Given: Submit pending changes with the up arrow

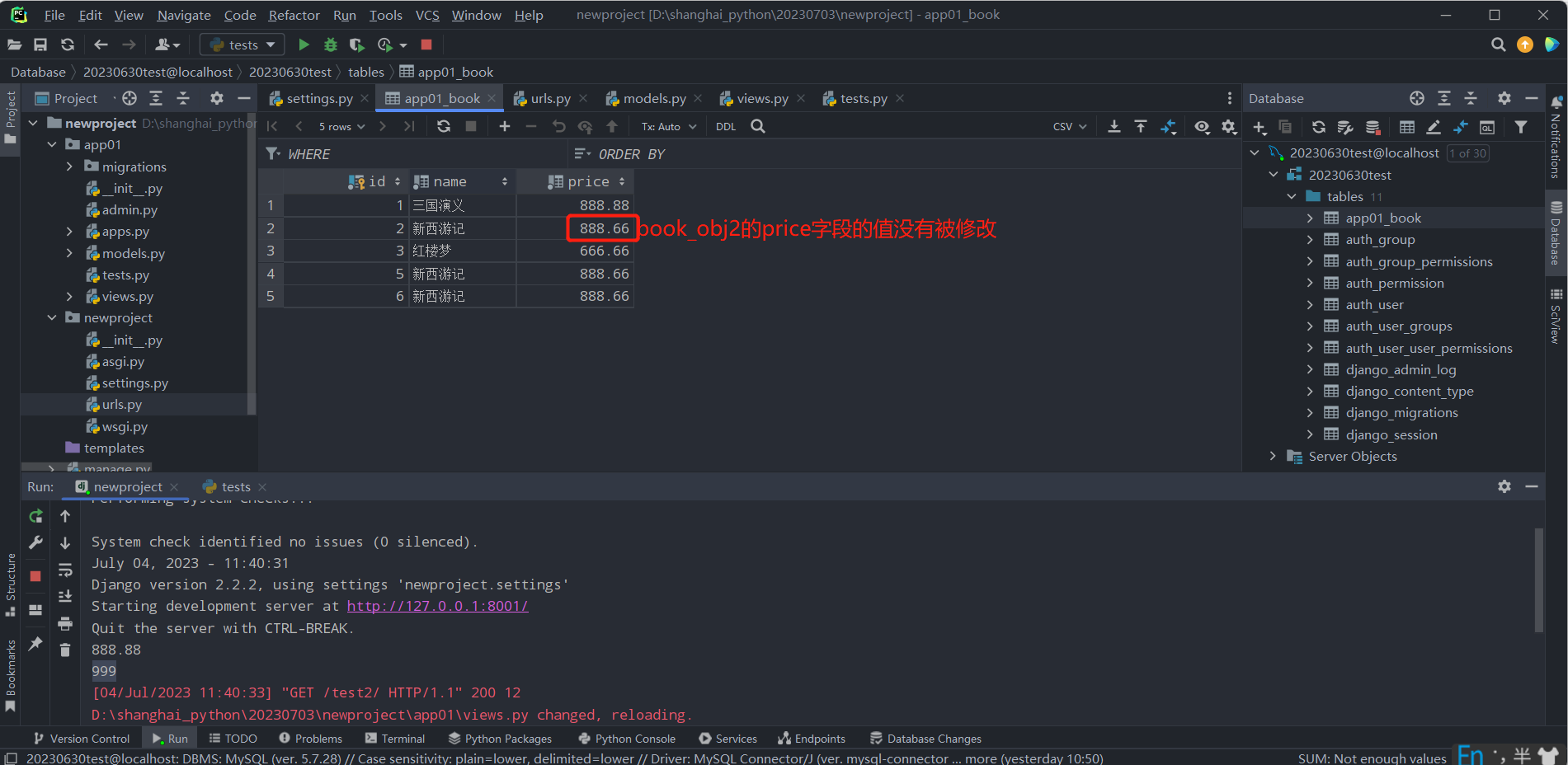Looking at the screenshot, I should (x=612, y=126).
